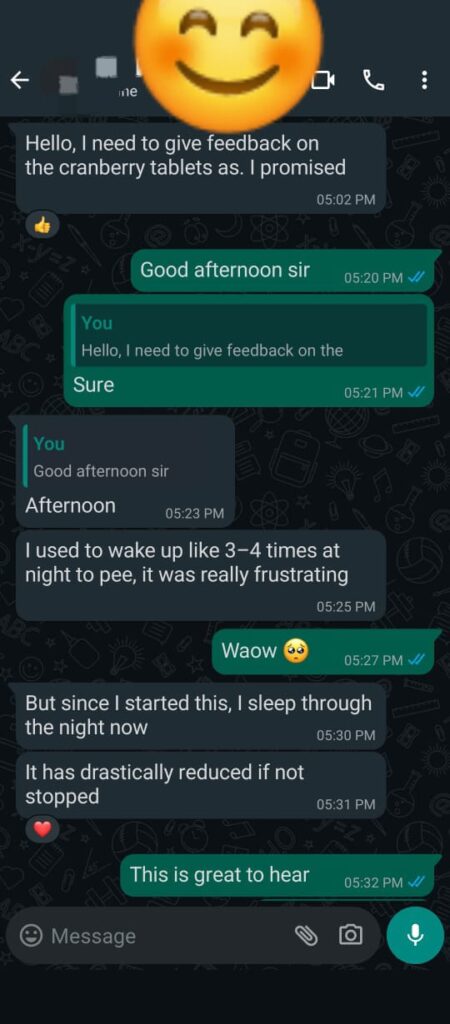Start a voice call with the phone icon

[374, 80]
